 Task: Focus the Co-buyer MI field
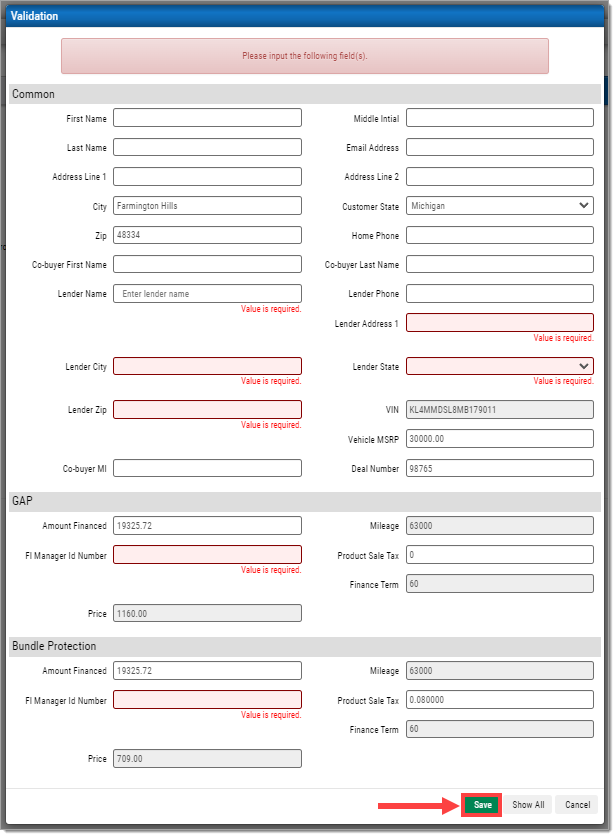[207, 468]
